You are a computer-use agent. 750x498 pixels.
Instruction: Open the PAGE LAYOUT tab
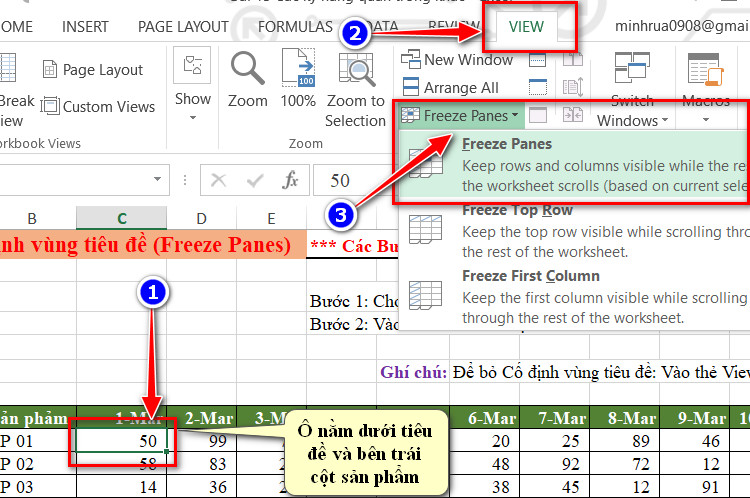[183, 27]
